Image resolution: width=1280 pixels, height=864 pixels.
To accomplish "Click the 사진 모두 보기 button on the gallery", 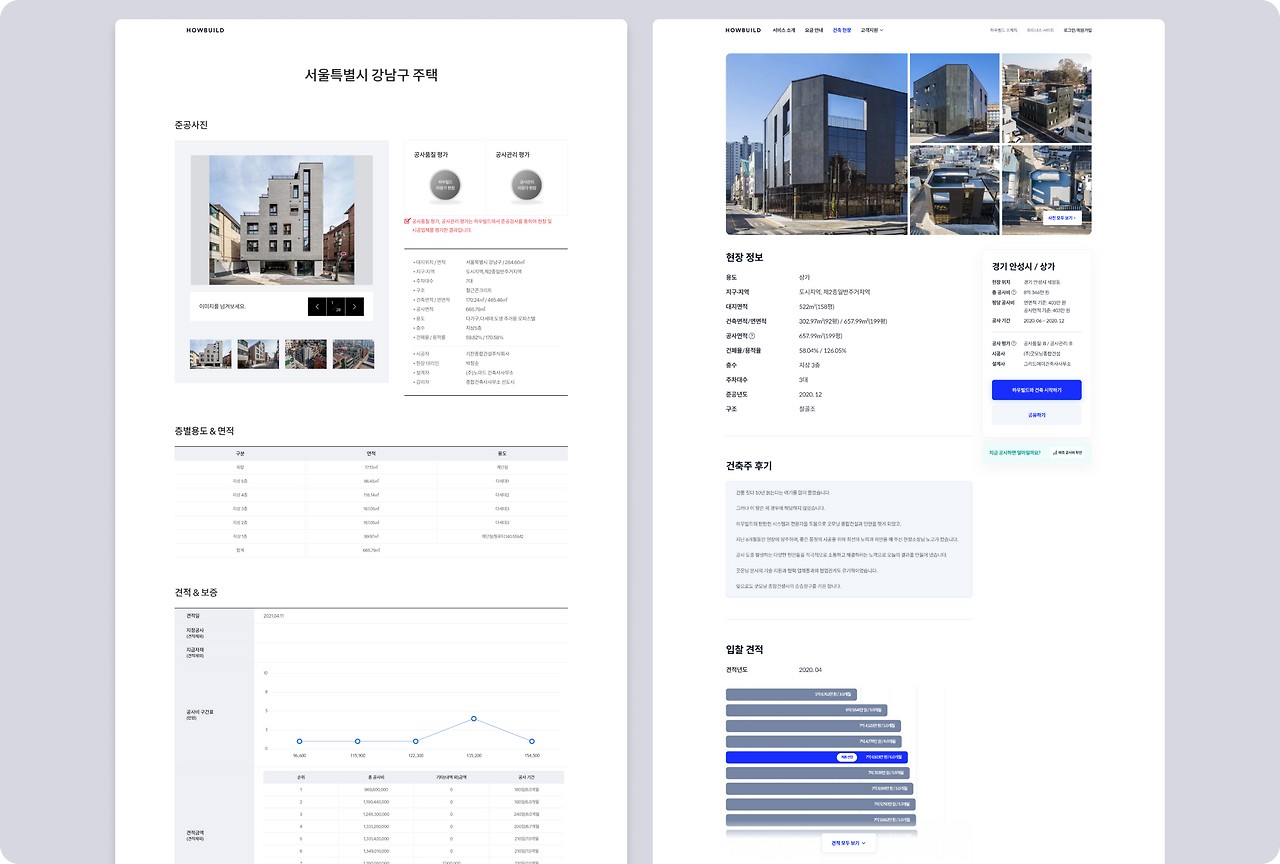I will tap(1061, 217).
